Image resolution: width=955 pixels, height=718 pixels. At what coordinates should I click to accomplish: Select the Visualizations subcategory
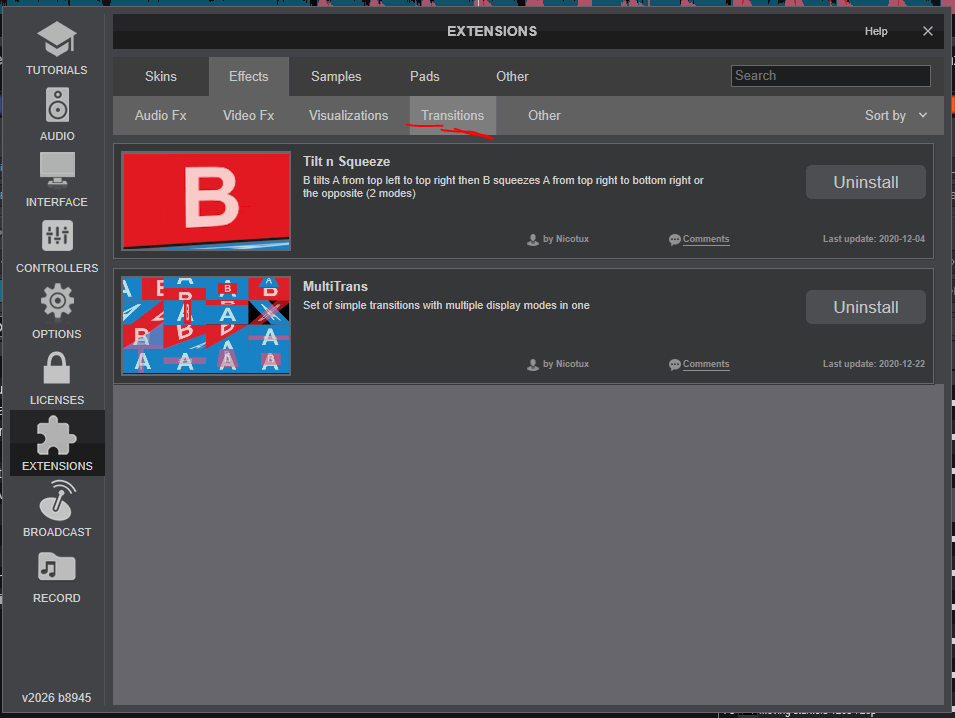point(348,116)
